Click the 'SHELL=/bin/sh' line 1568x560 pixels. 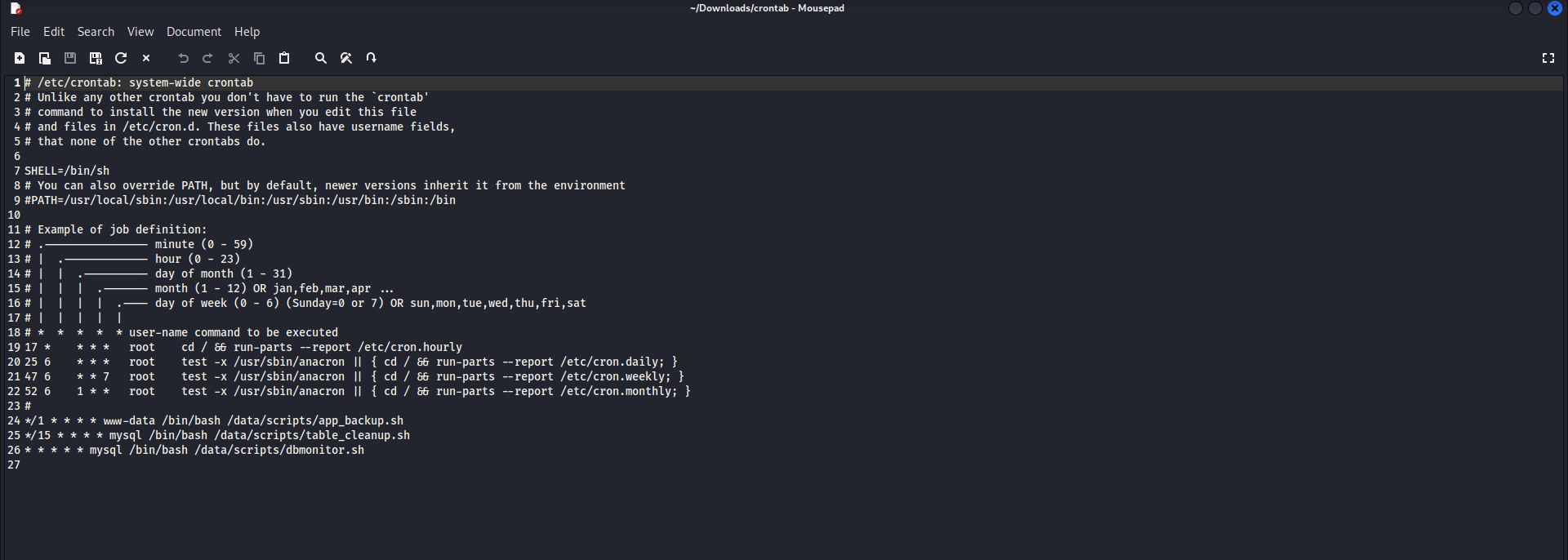click(x=67, y=171)
